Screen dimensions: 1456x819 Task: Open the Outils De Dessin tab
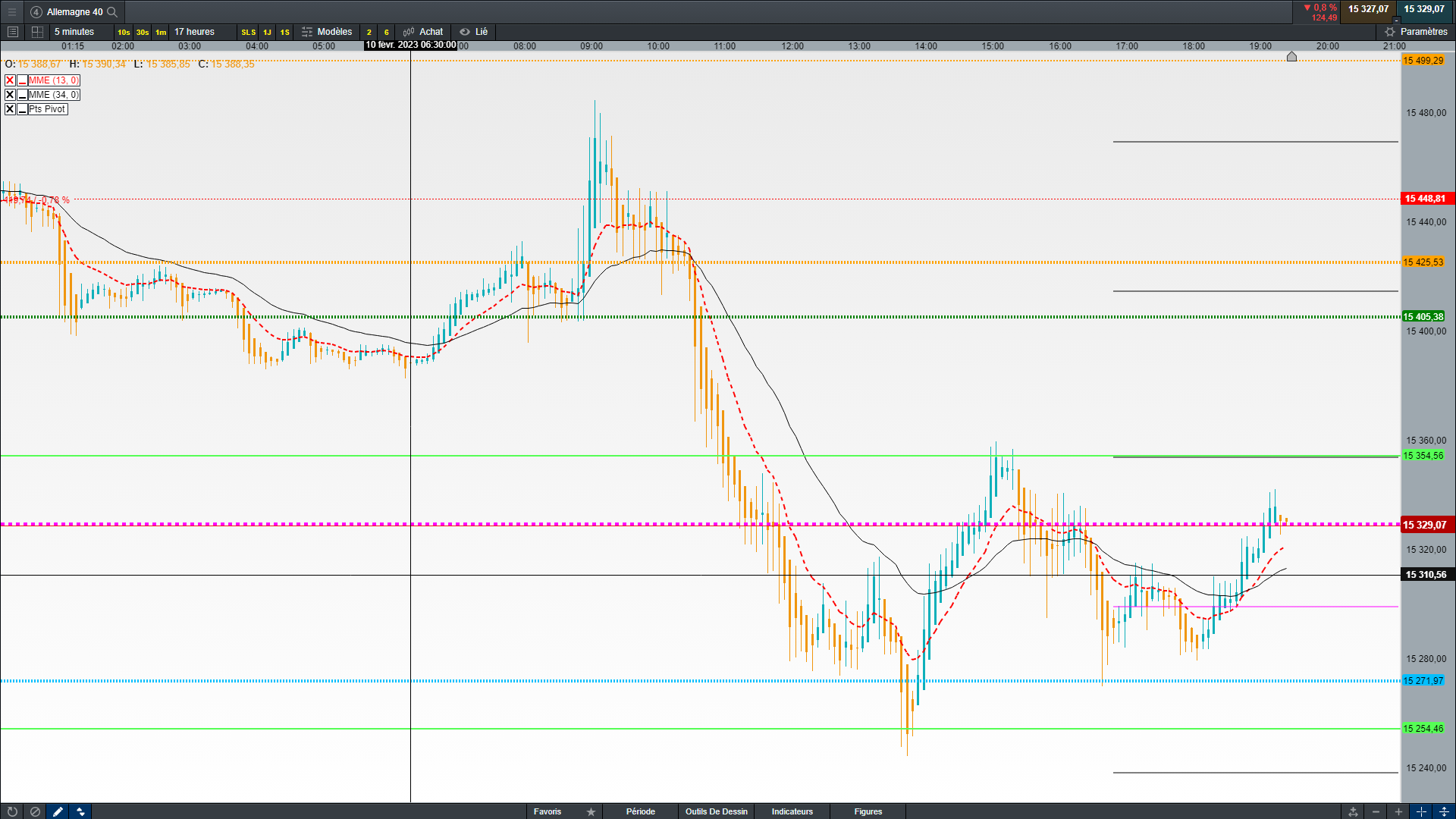pyautogui.click(x=716, y=811)
